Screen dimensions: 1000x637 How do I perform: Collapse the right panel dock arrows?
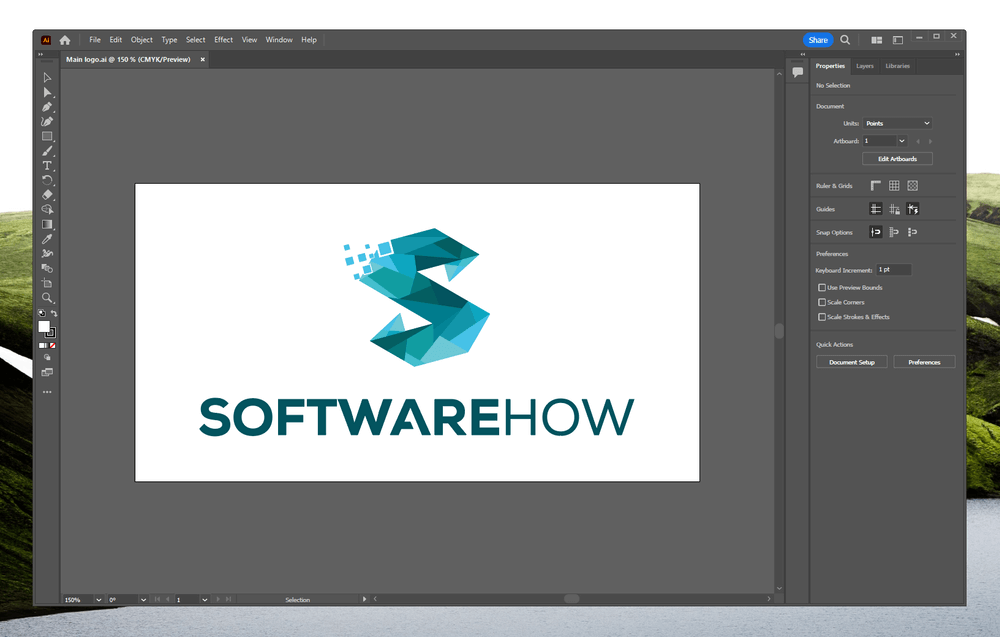pos(957,54)
